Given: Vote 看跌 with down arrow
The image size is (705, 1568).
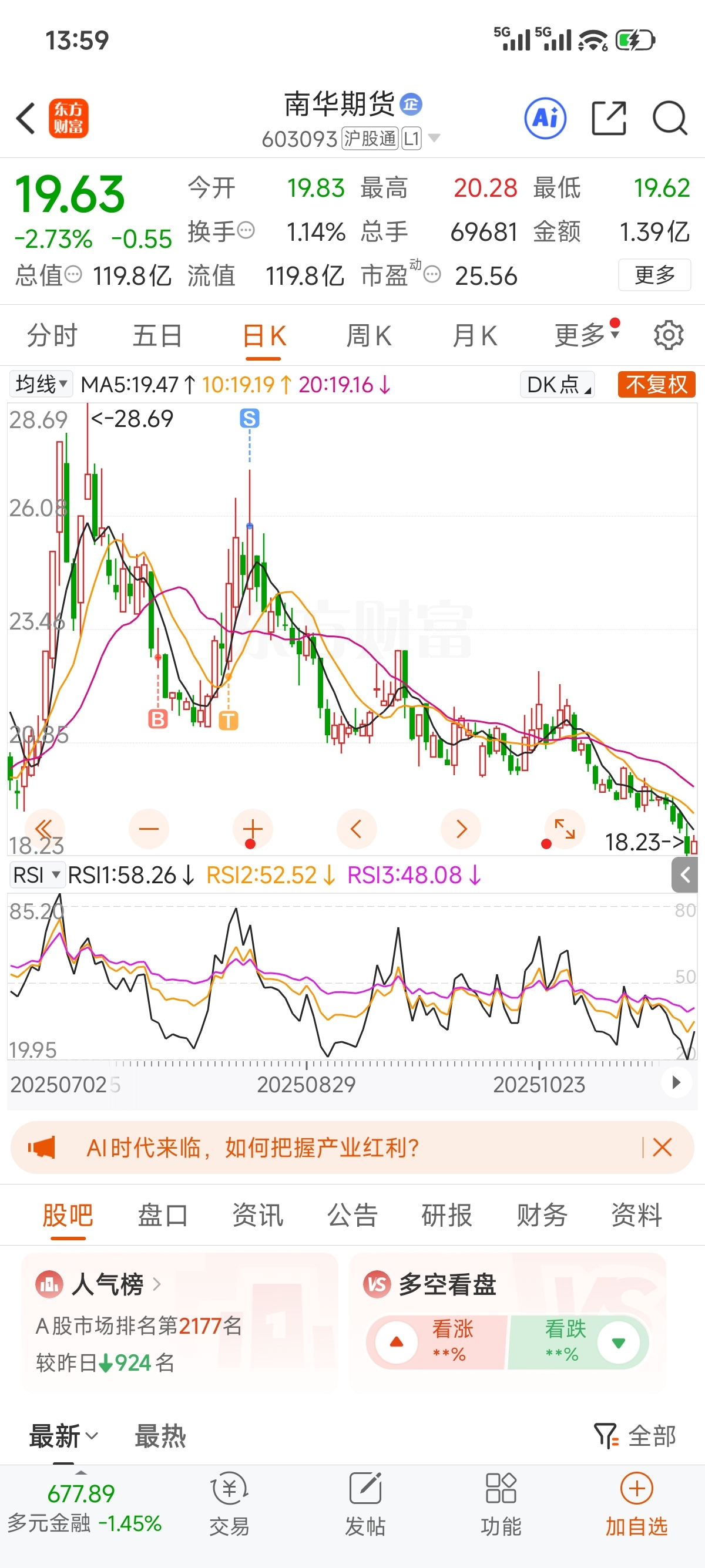Looking at the screenshot, I should 619,1342.
